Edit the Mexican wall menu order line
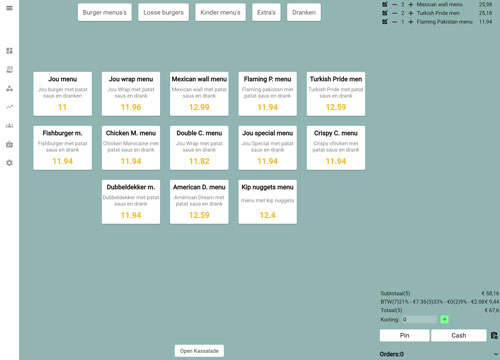Viewport: 500px width, 360px height. tap(385, 4)
